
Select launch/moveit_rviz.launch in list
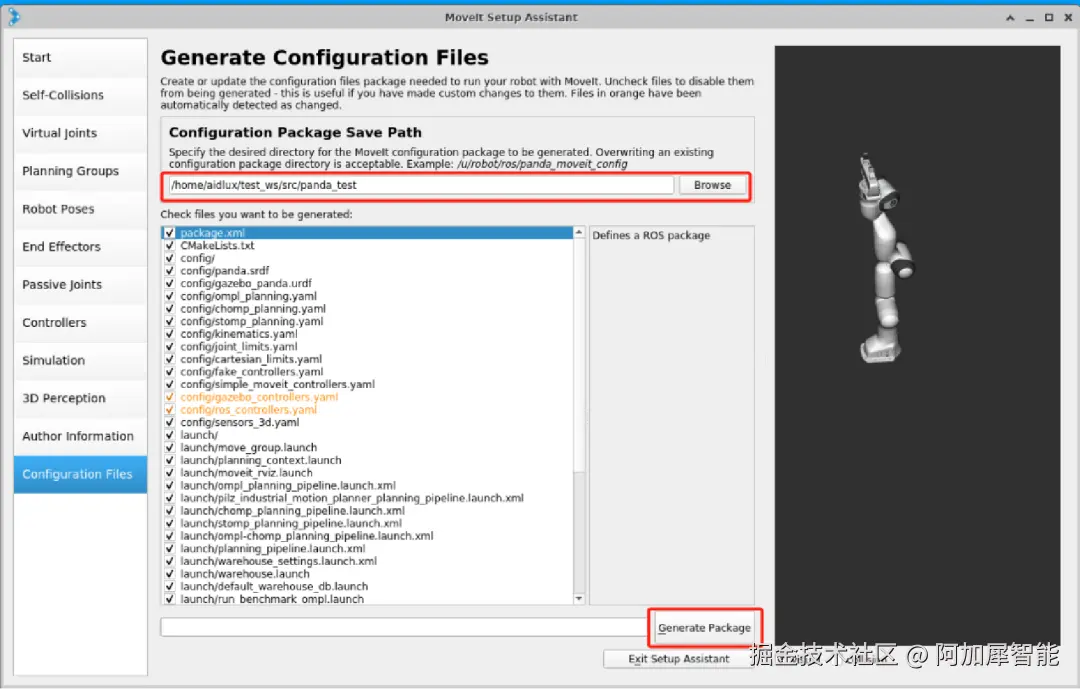246,473
